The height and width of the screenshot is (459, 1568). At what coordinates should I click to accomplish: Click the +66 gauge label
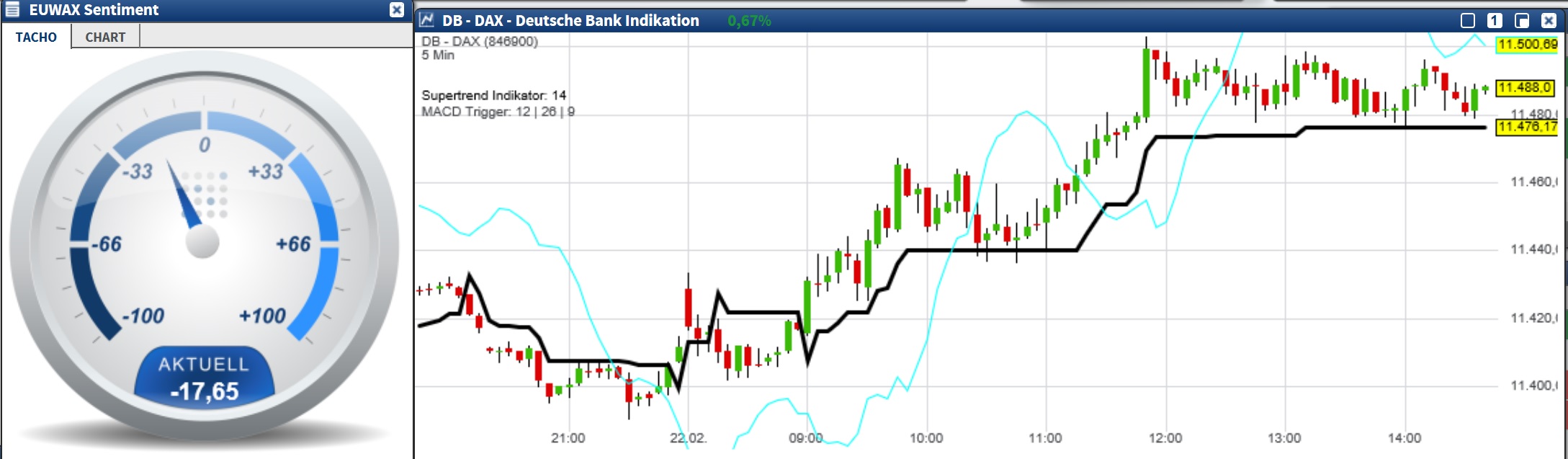click(293, 244)
